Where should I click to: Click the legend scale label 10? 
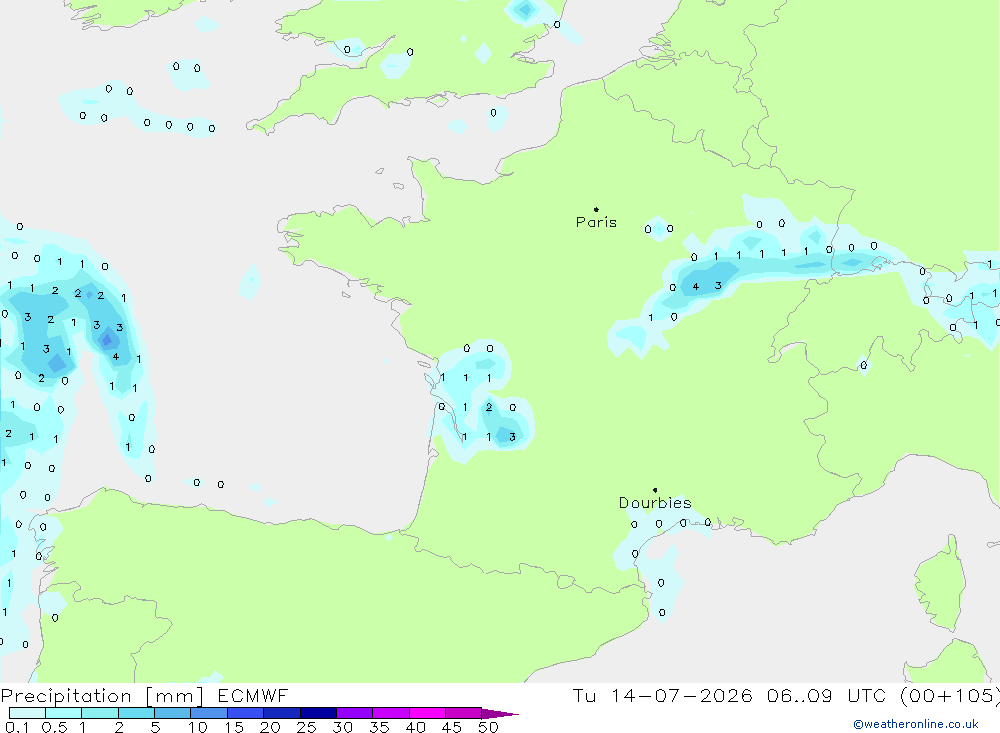[198, 727]
